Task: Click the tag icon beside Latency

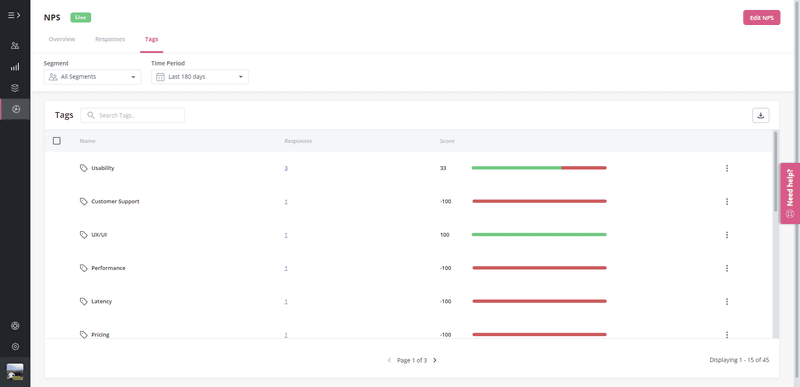Action: 84,301
